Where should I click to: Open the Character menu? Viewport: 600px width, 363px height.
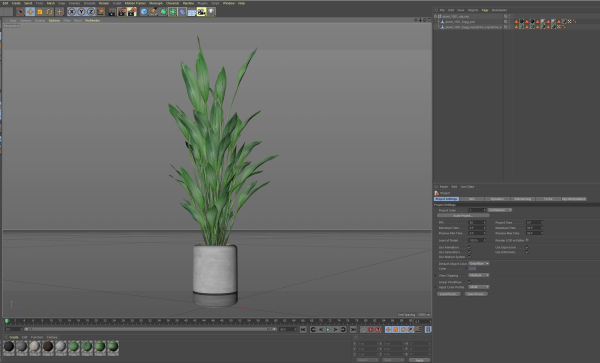(173, 3)
